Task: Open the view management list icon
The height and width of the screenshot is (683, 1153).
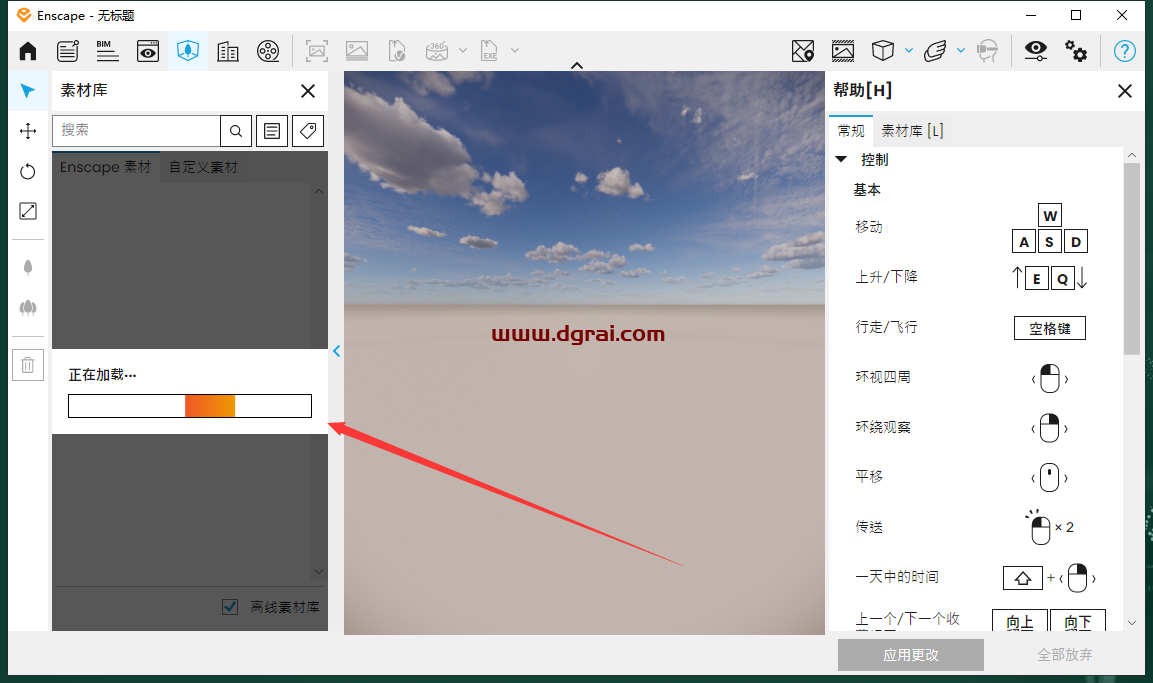Action: [x=68, y=51]
